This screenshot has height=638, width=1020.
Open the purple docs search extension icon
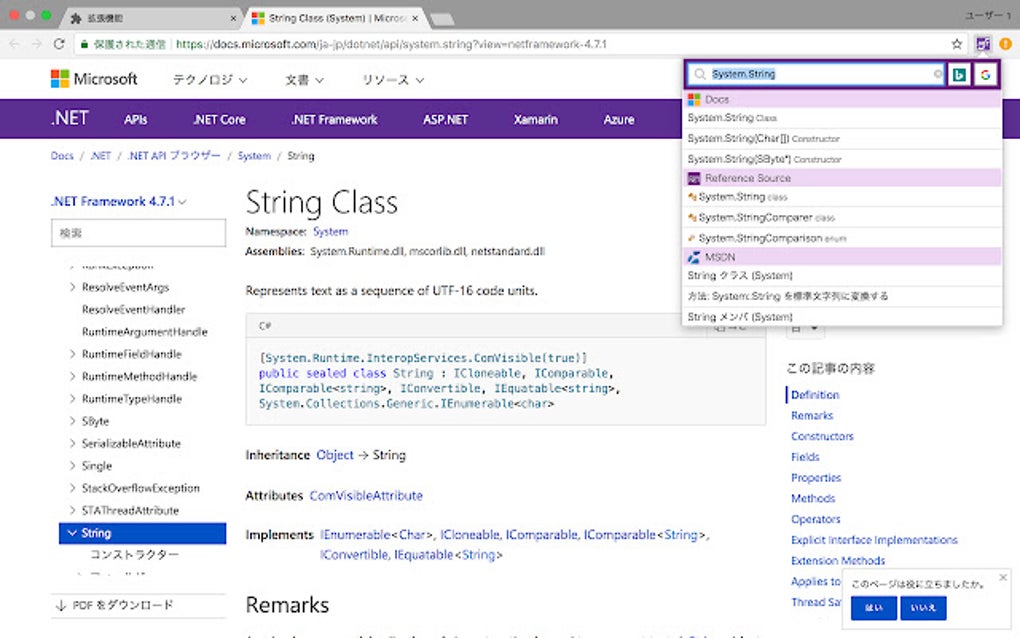(982, 44)
